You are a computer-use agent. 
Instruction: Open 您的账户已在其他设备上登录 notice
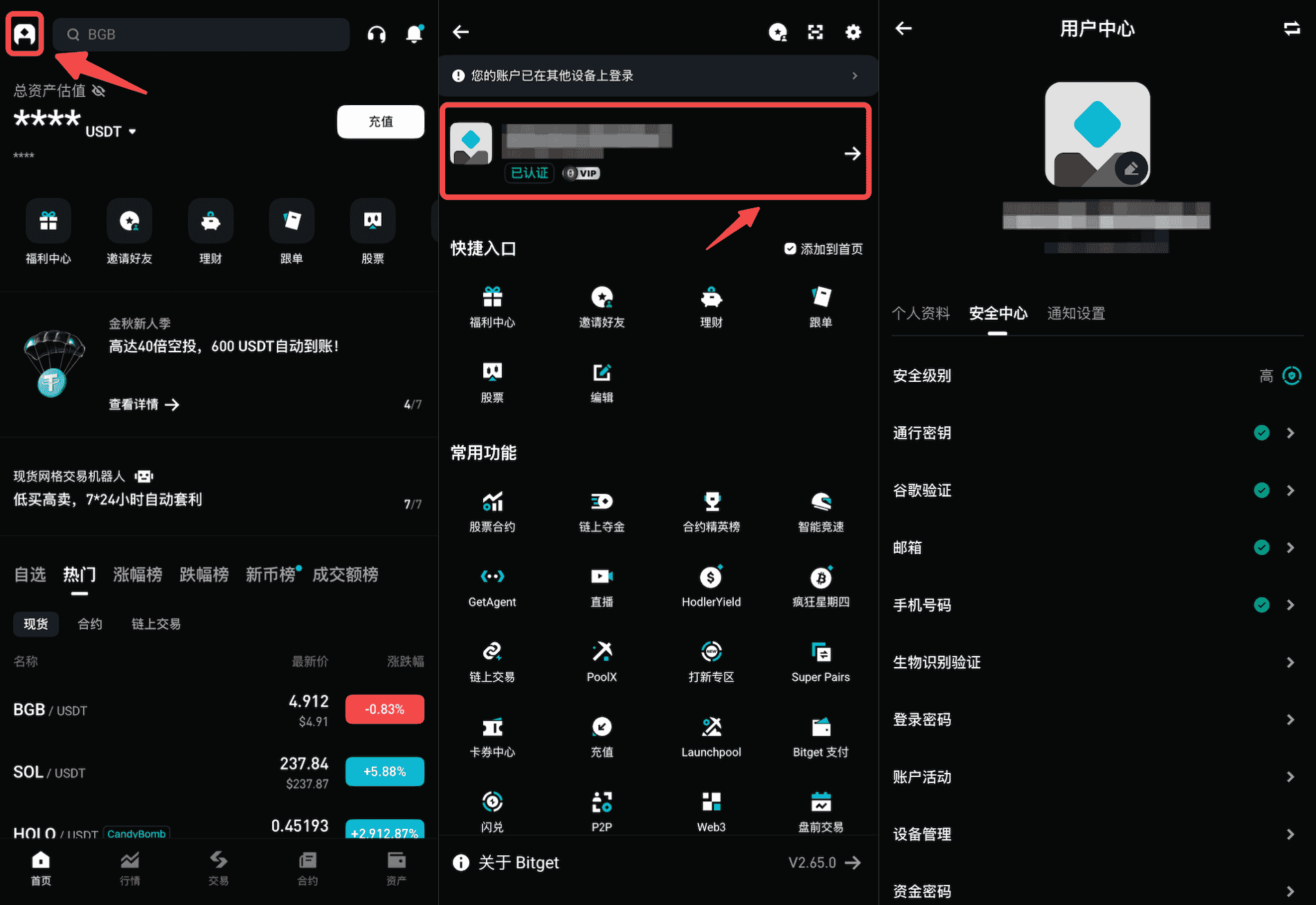(657, 75)
